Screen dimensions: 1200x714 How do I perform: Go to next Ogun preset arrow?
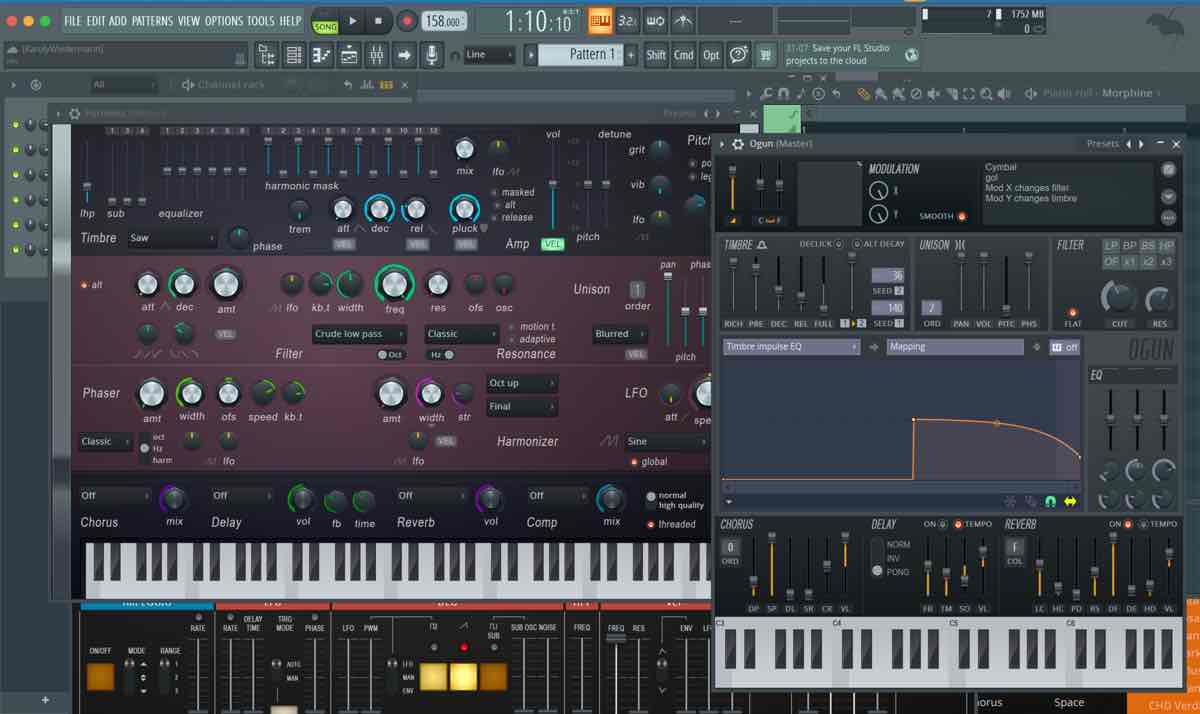point(1141,145)
